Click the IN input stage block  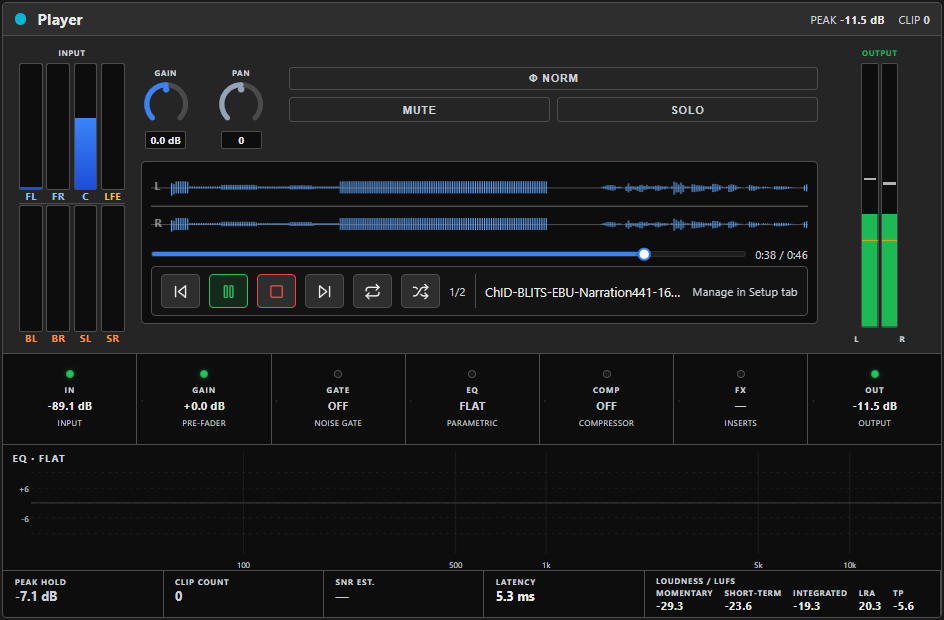69,398
